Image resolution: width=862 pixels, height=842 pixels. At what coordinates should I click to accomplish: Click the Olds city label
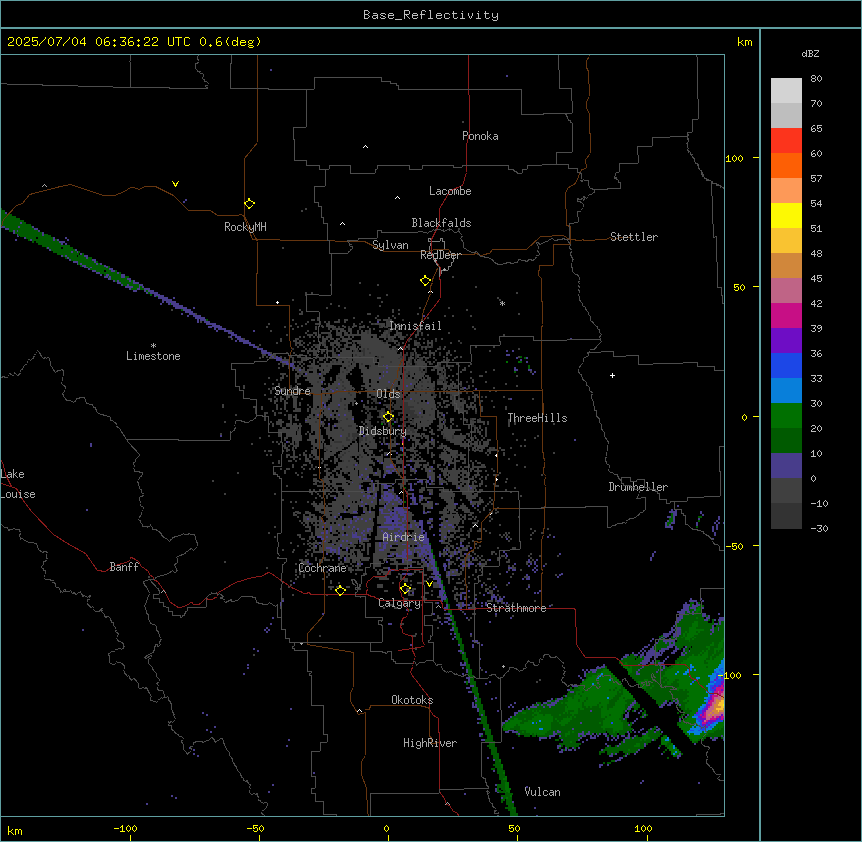click(388, 394)
